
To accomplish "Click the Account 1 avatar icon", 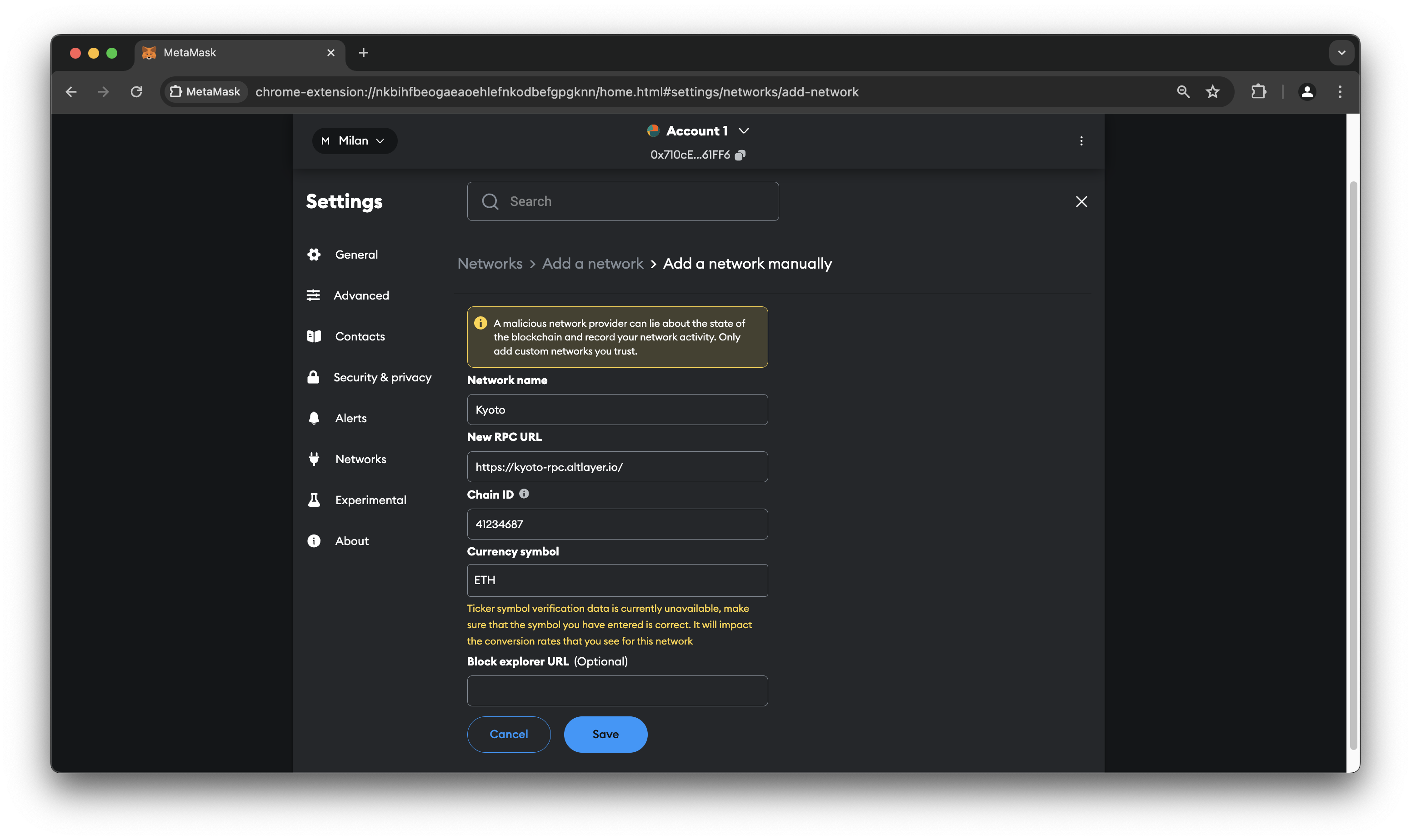I will pos(653,131).
